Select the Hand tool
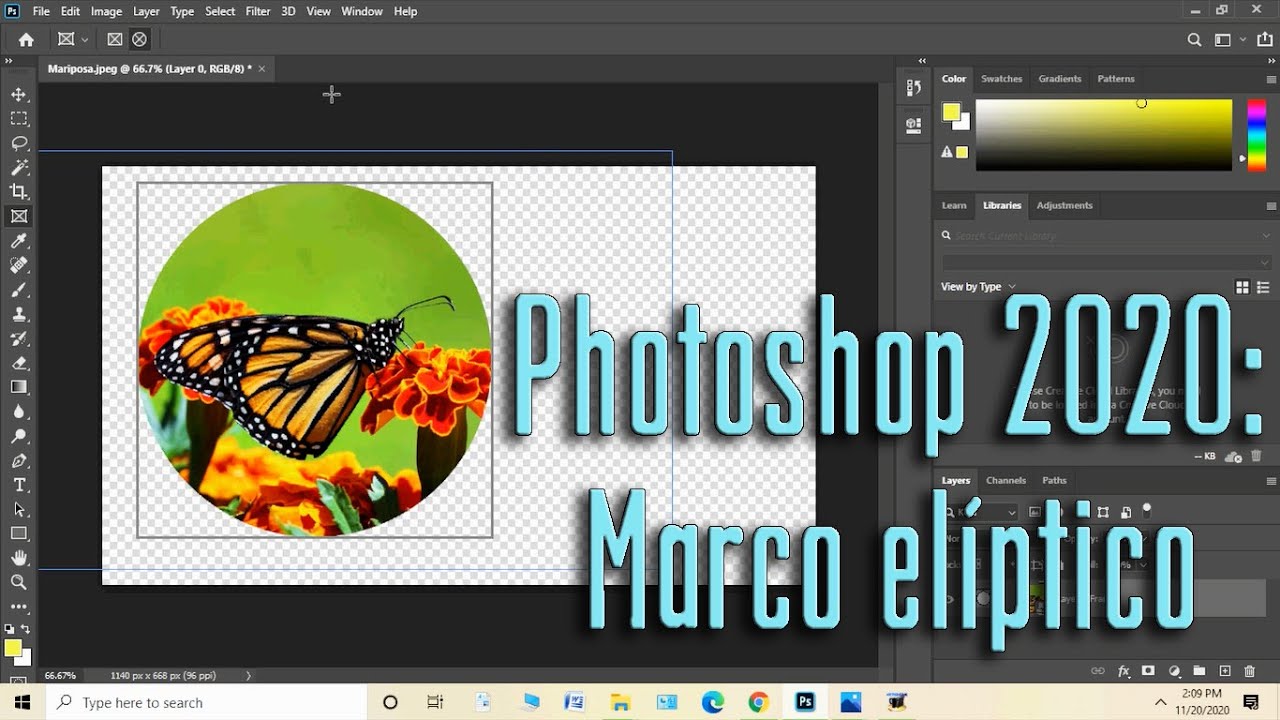Screen dimensions: 1280x720 19,558
